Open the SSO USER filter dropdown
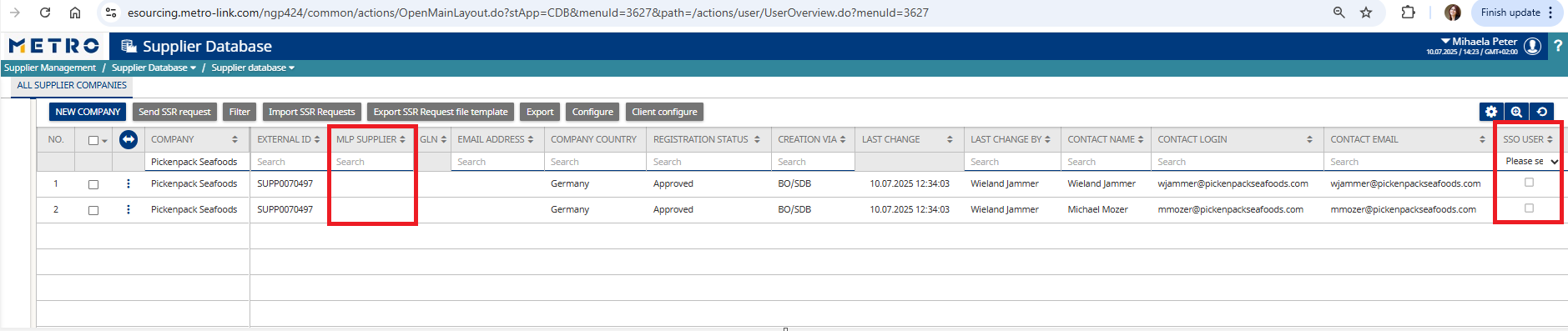The image size is (1568, 331). coord(1531,162)
